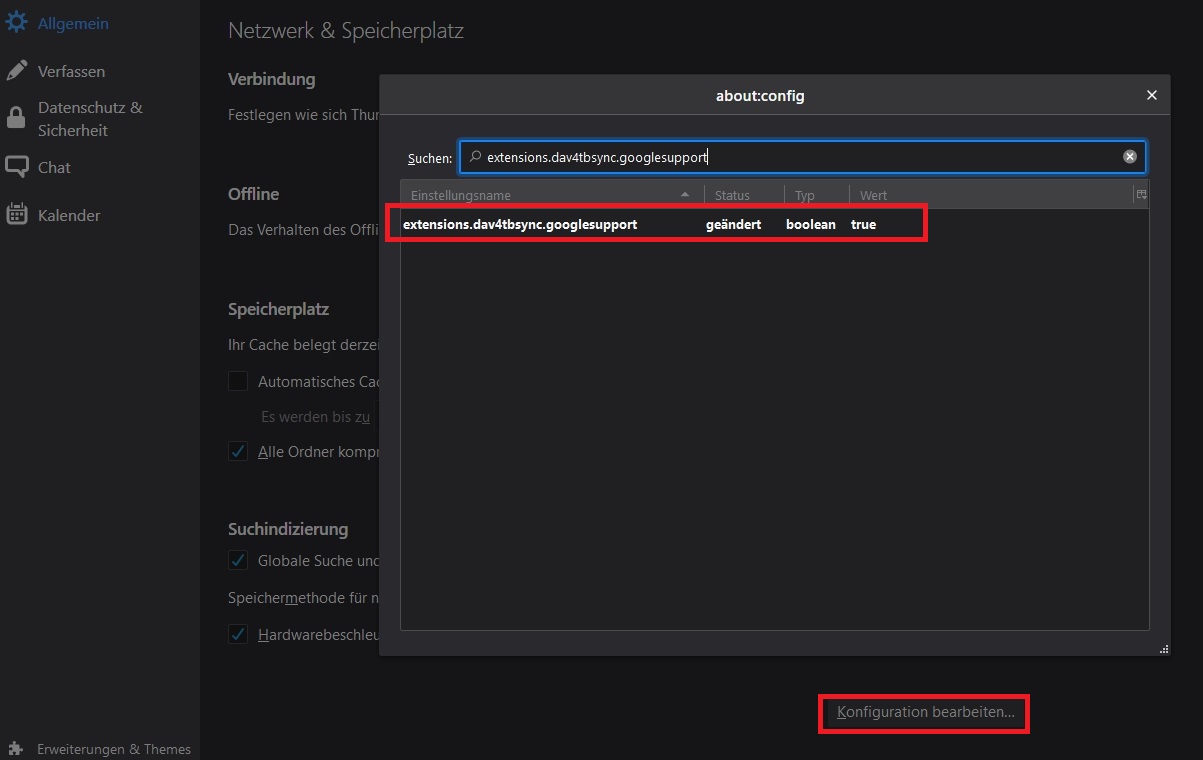The width and height of the screenshot is (1203, 760).
Task: Click the Erweiterungen & Themes puzzle icon
Action: pyautogui.click(x=15, y=749)
